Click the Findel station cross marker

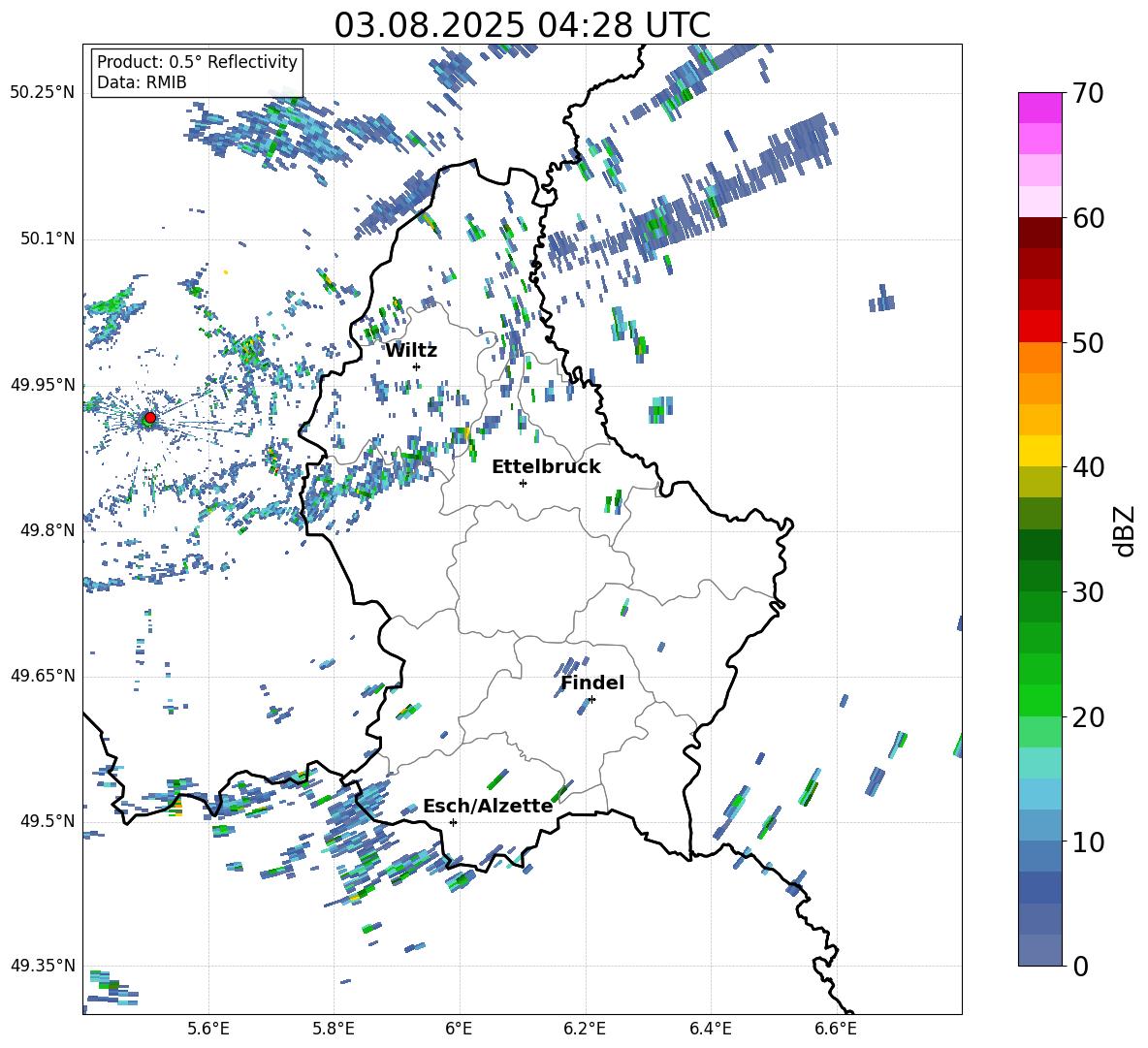click(x=591, y=700)
